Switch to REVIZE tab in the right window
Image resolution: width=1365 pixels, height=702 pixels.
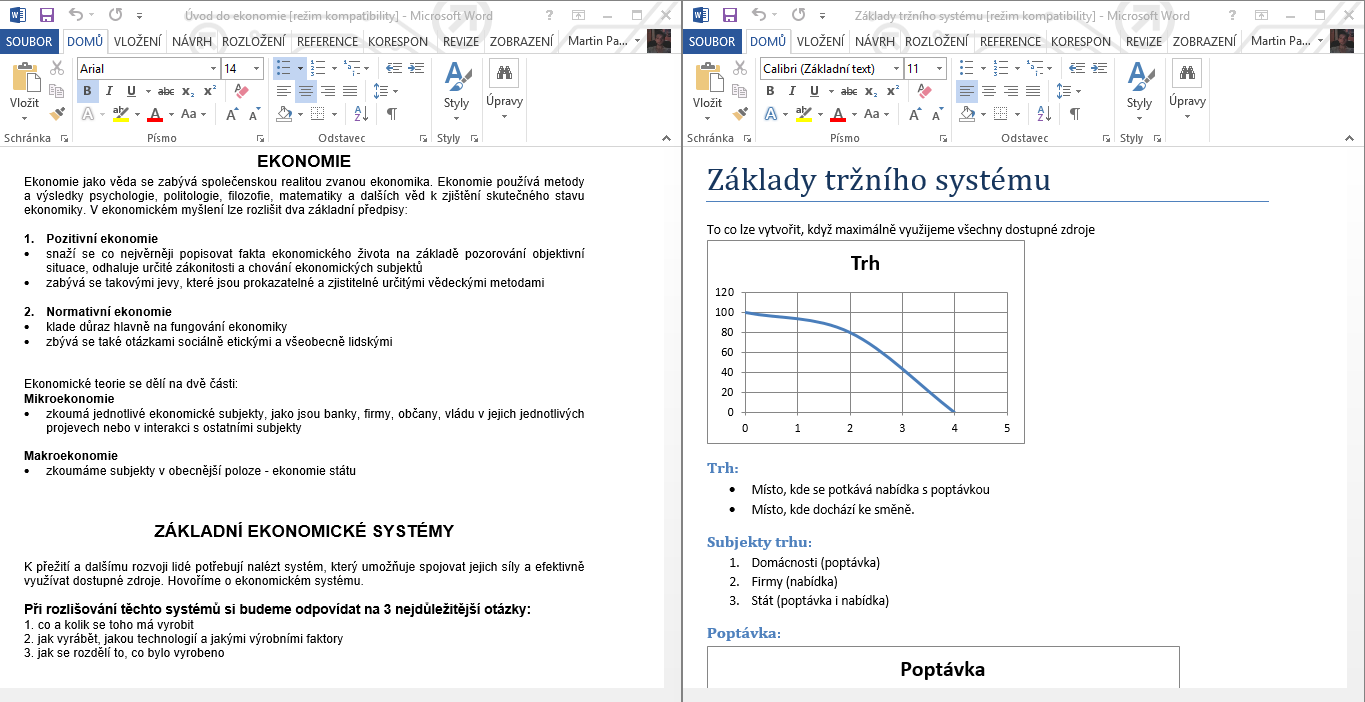[x=1144, y=41]
